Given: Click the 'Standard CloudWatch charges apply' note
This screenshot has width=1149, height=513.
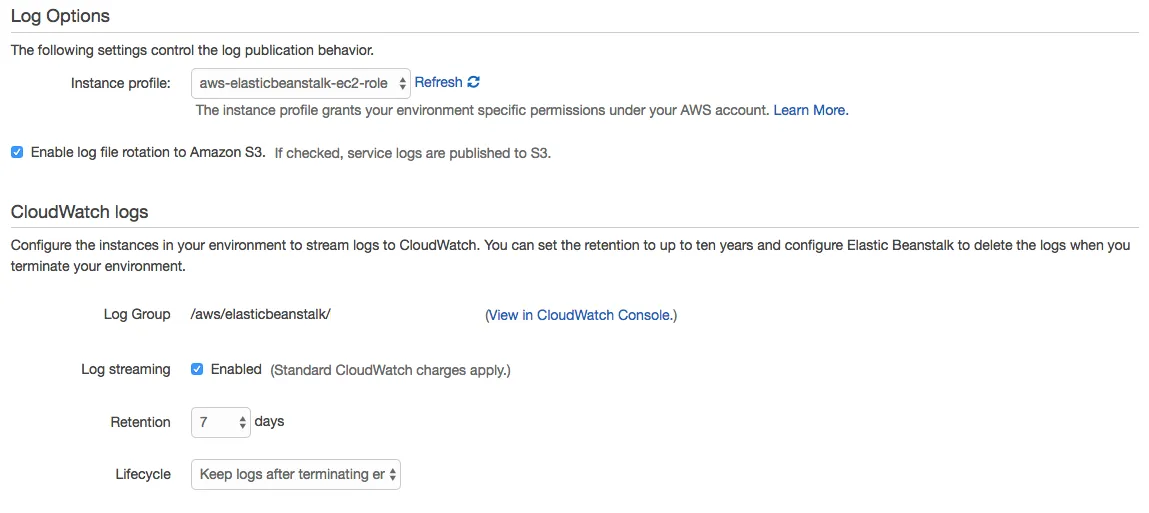Looking at the screenshot, I should [x=390, y=370].
